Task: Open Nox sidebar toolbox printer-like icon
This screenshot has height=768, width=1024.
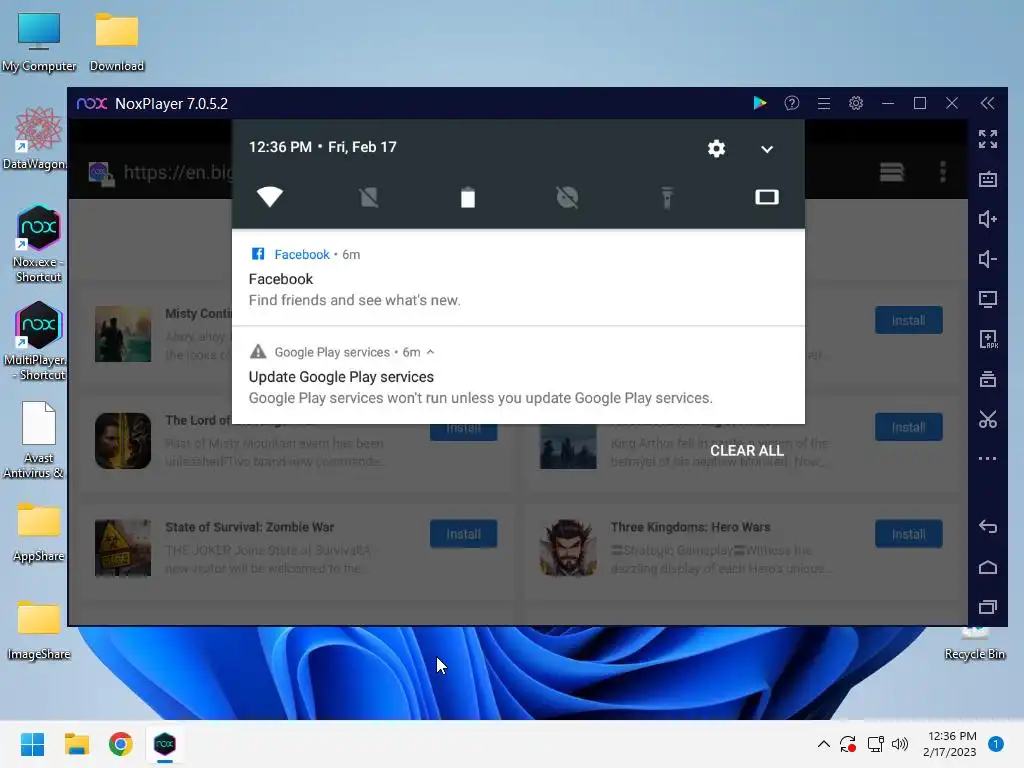Action: coord(987,379)
